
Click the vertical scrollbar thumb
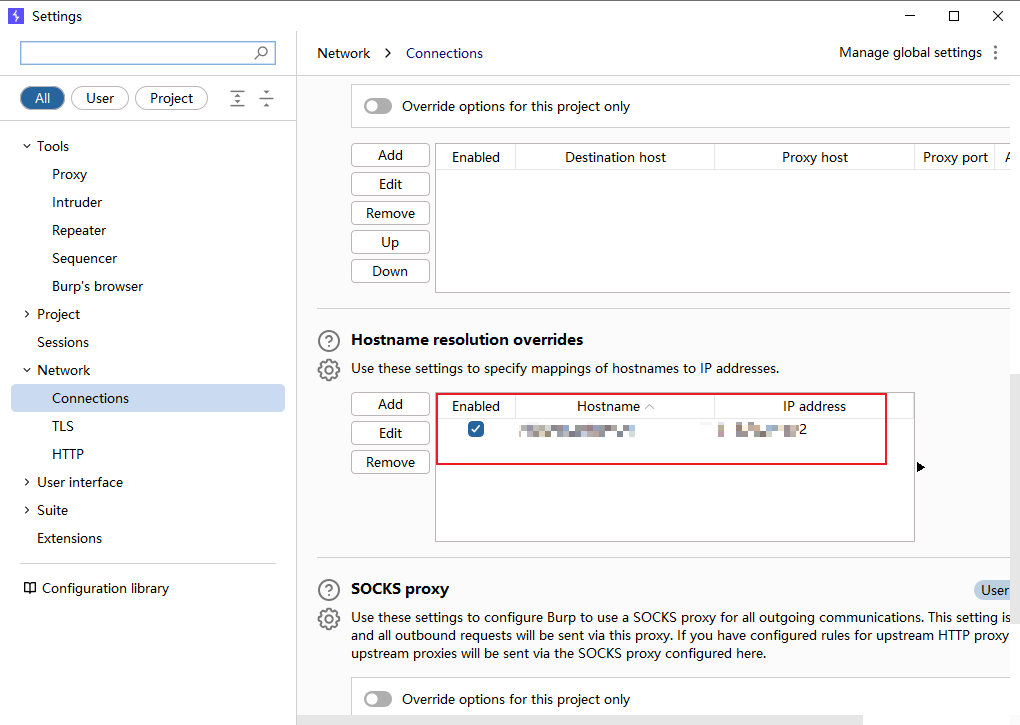(x=1015, y=498)
